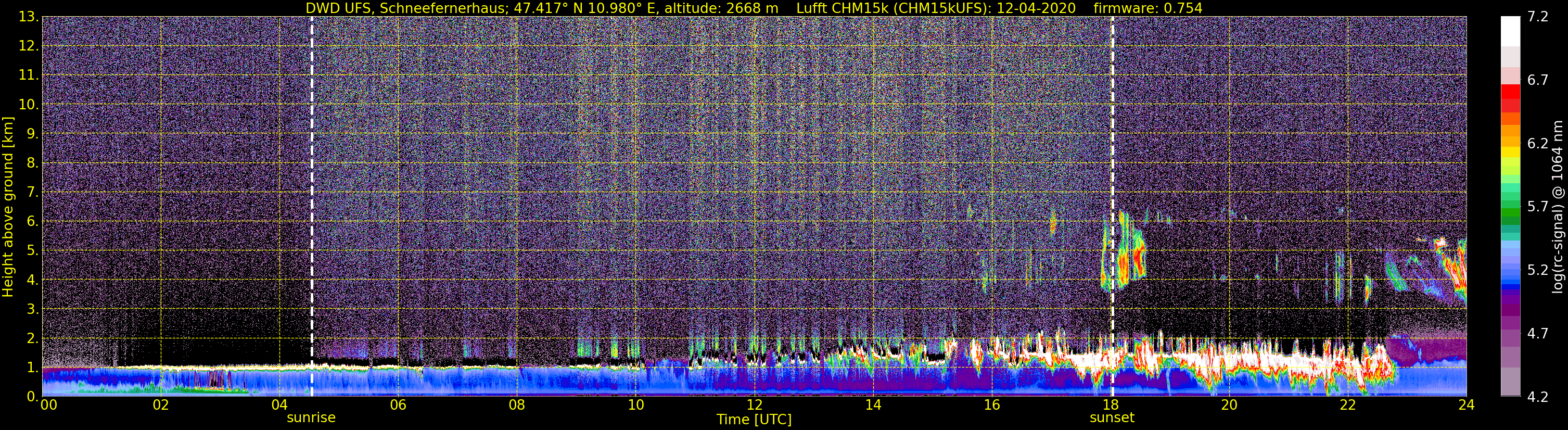Click the colorbar tick value 6.2
This screenshot has width=1568, height=430.
point(1538,143)
